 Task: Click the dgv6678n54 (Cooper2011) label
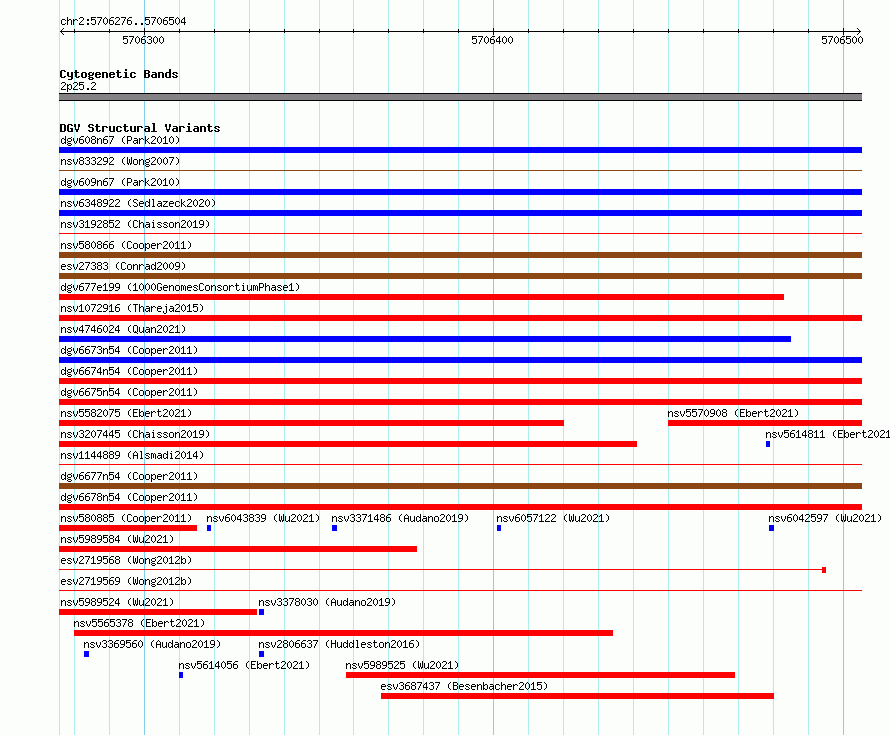[x=129, y=497]
